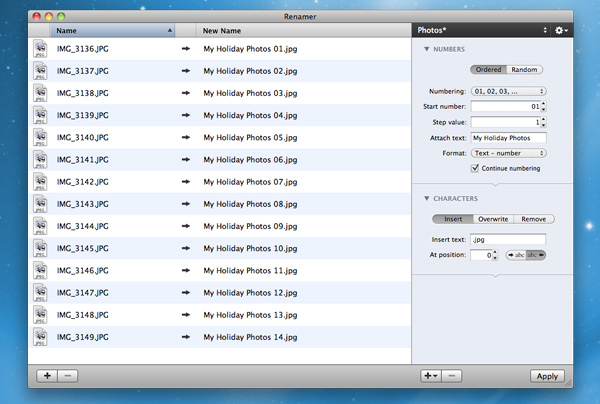Screen dimensions: 600x404
Task: Select the IMG_3136.JPG file icon
Action: [x=40, y=49]
